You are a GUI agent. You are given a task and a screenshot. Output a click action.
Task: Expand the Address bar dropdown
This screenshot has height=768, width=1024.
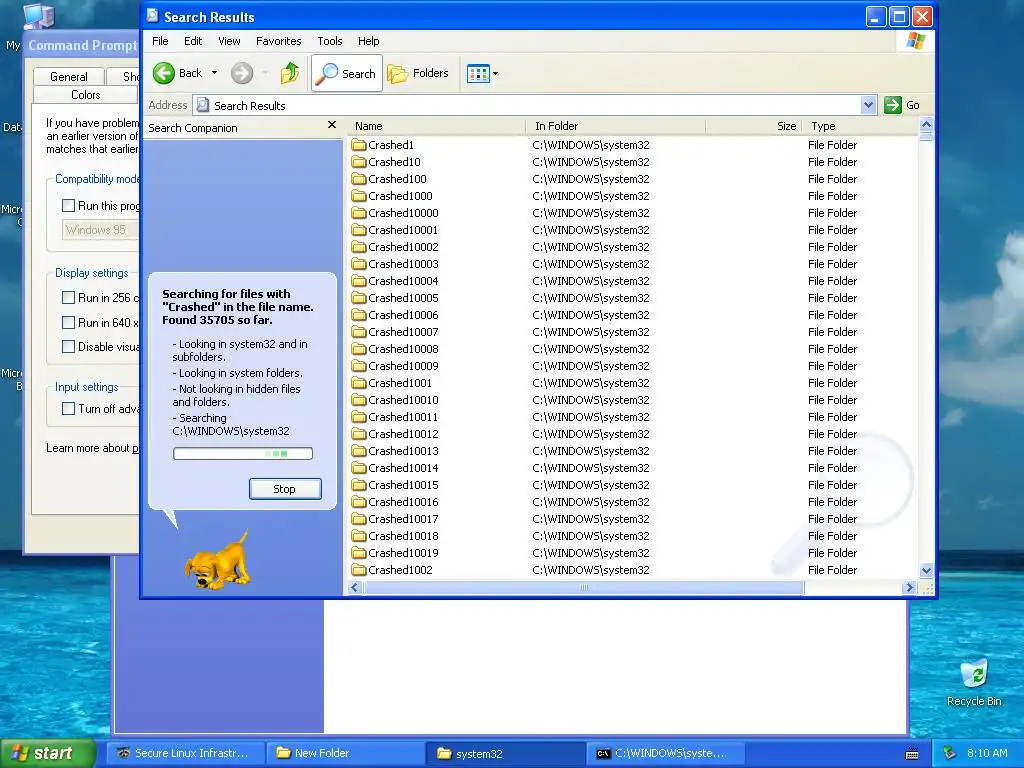(868, 105)
